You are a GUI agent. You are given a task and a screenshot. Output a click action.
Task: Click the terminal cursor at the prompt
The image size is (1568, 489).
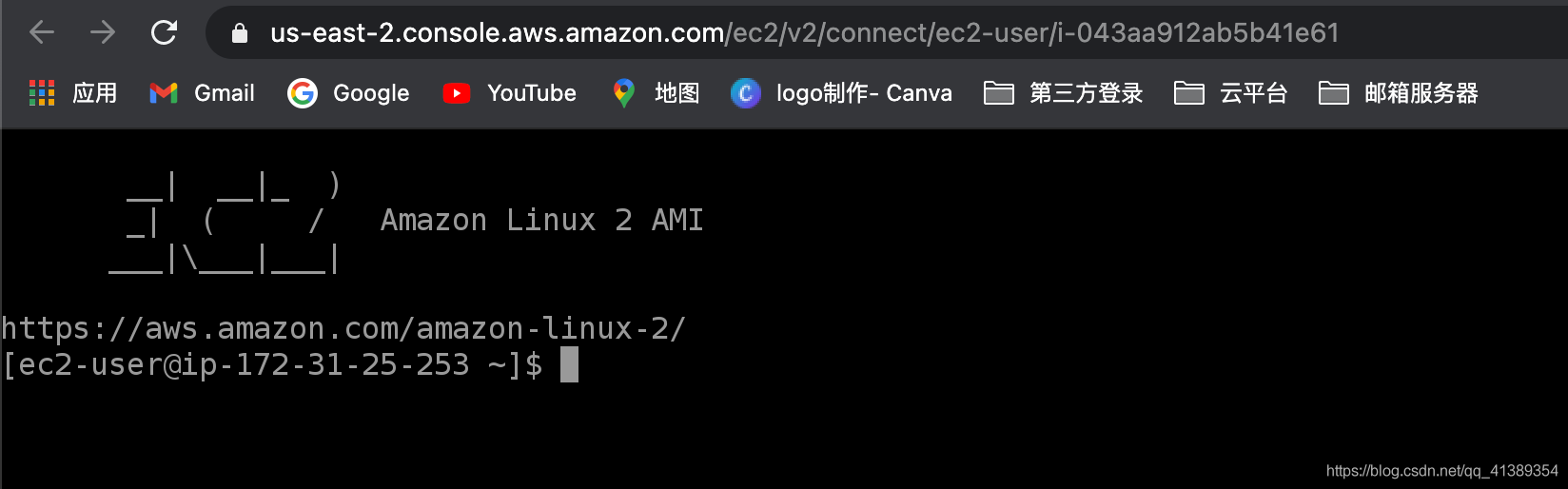569,364
